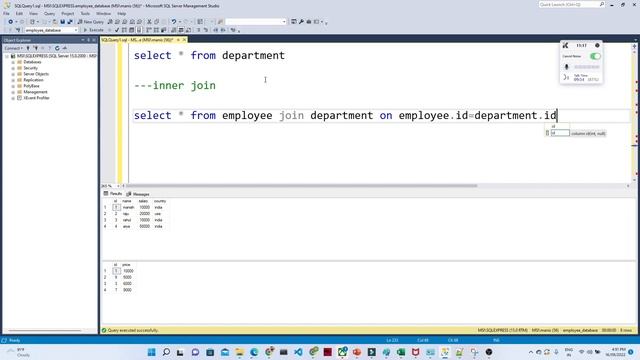Click the Save file icon

[x=62, y=22]
